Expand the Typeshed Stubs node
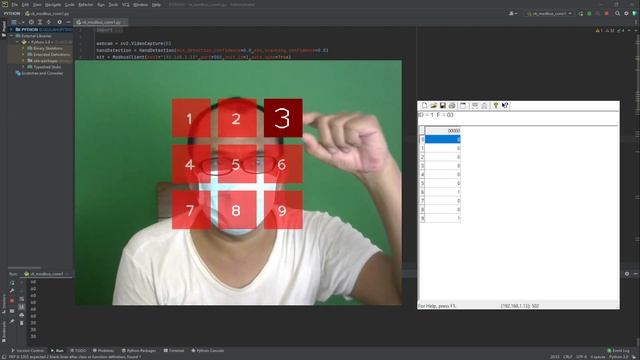The image size is (640, 360). [23, 67]
